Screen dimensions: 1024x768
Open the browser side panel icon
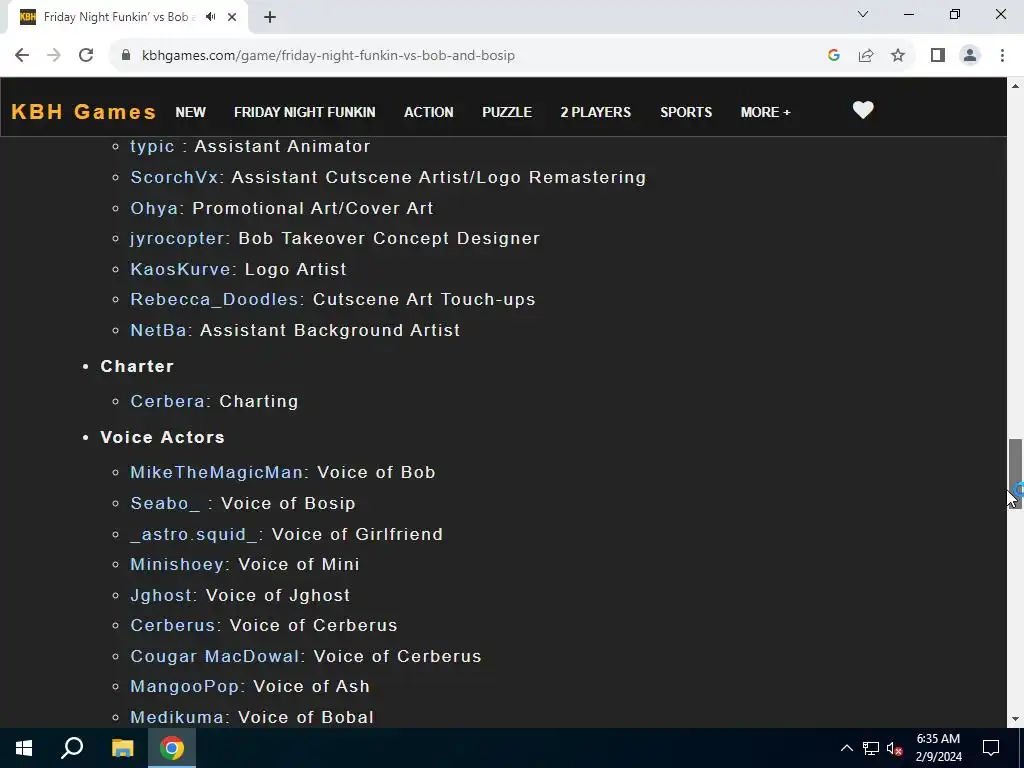[x=938, y=56]
